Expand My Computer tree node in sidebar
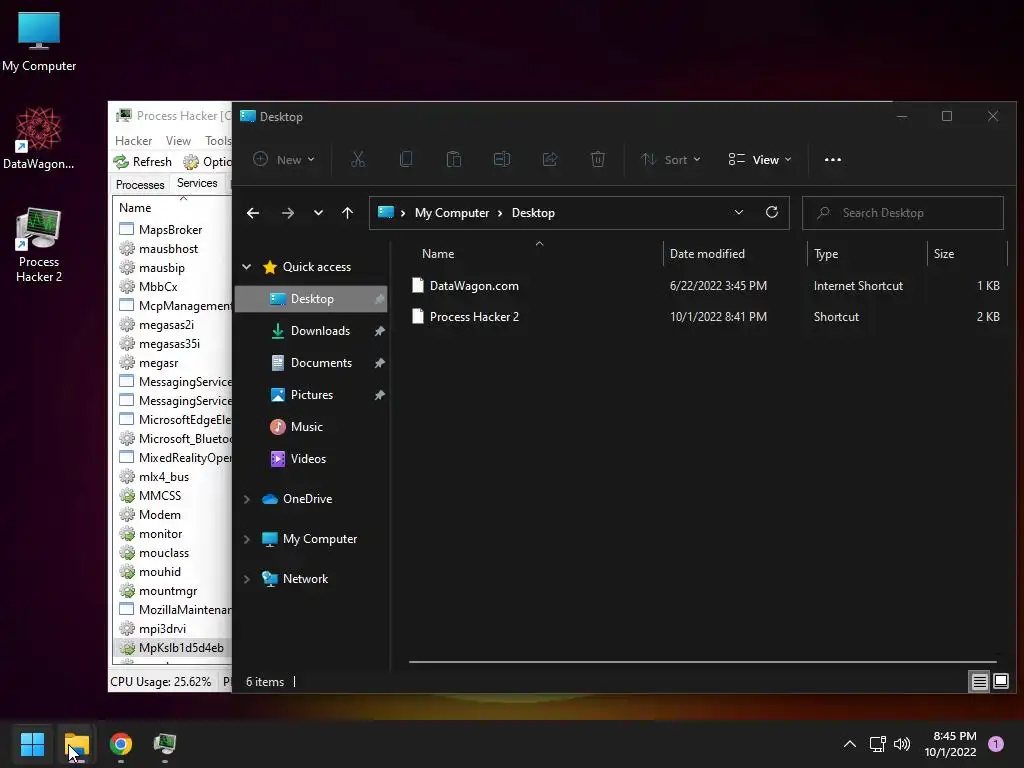The image size is (1024, 768). (247, 539)
